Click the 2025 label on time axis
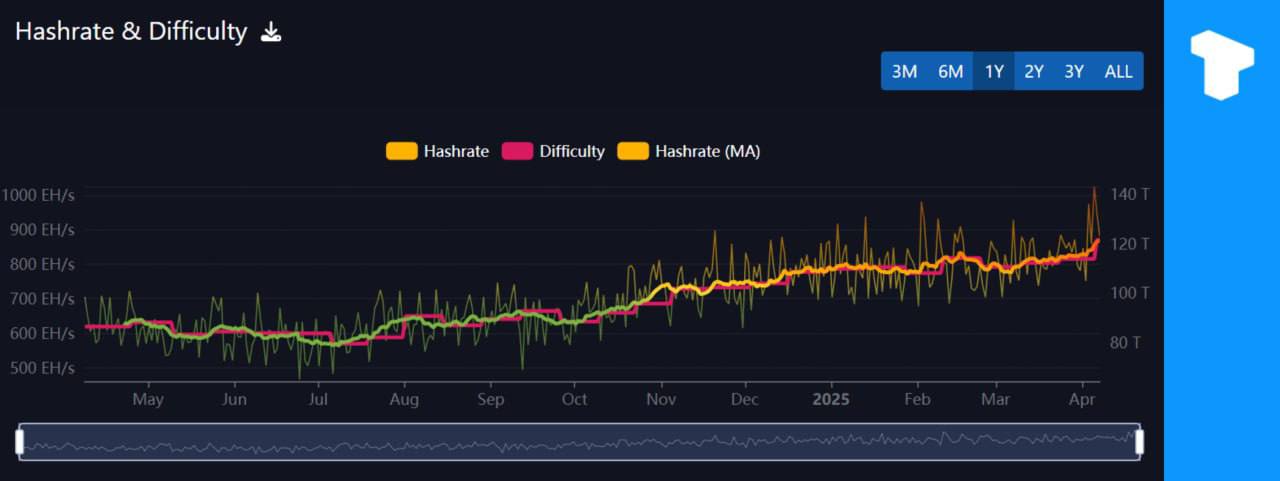The width and height of the screenshot is (1280, 481). (831, 399)
